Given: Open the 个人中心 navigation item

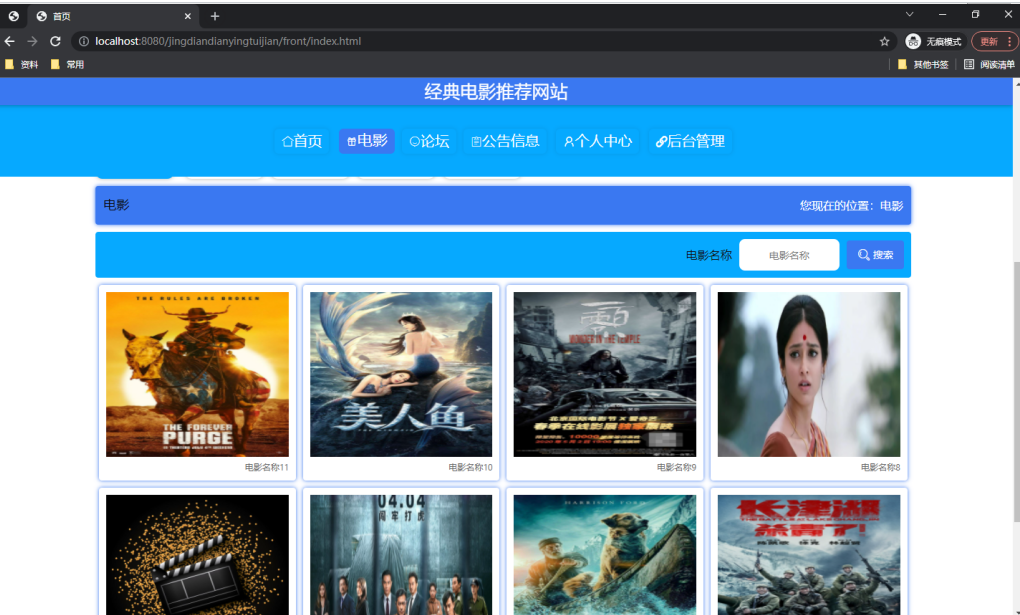Looking at the screenshot, I should 598,141.
